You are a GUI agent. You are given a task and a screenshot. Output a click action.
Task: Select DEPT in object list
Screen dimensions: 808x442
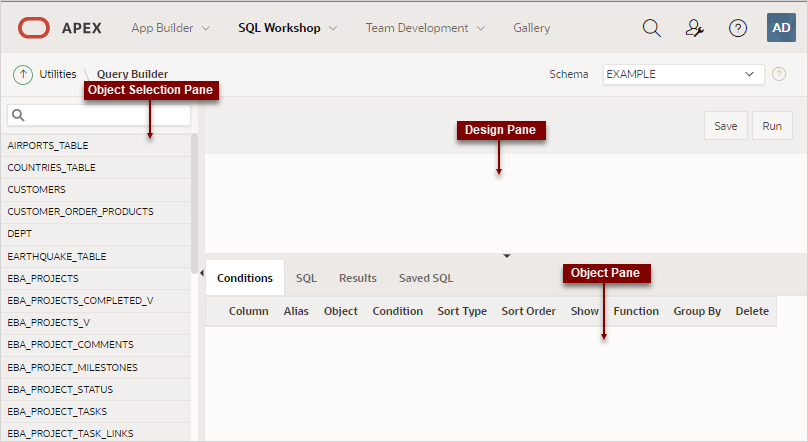96,234
